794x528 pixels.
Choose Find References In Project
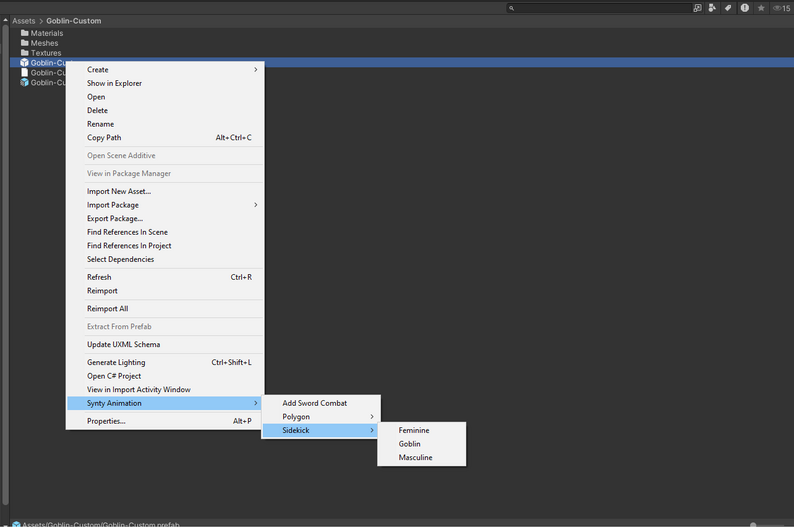click(x=165, y=246)
